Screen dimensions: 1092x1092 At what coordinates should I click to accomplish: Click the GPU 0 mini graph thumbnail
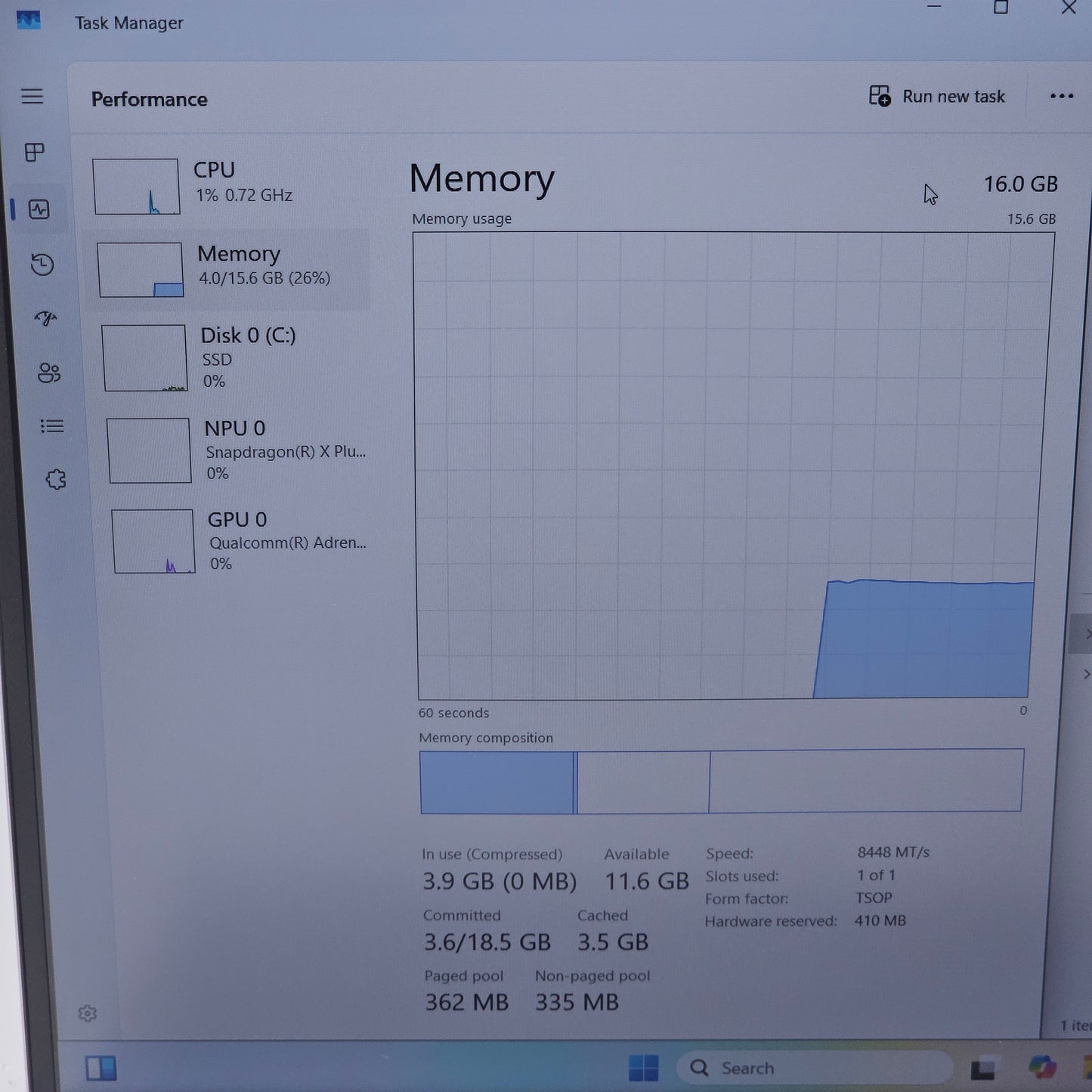[x=154, y=541]
